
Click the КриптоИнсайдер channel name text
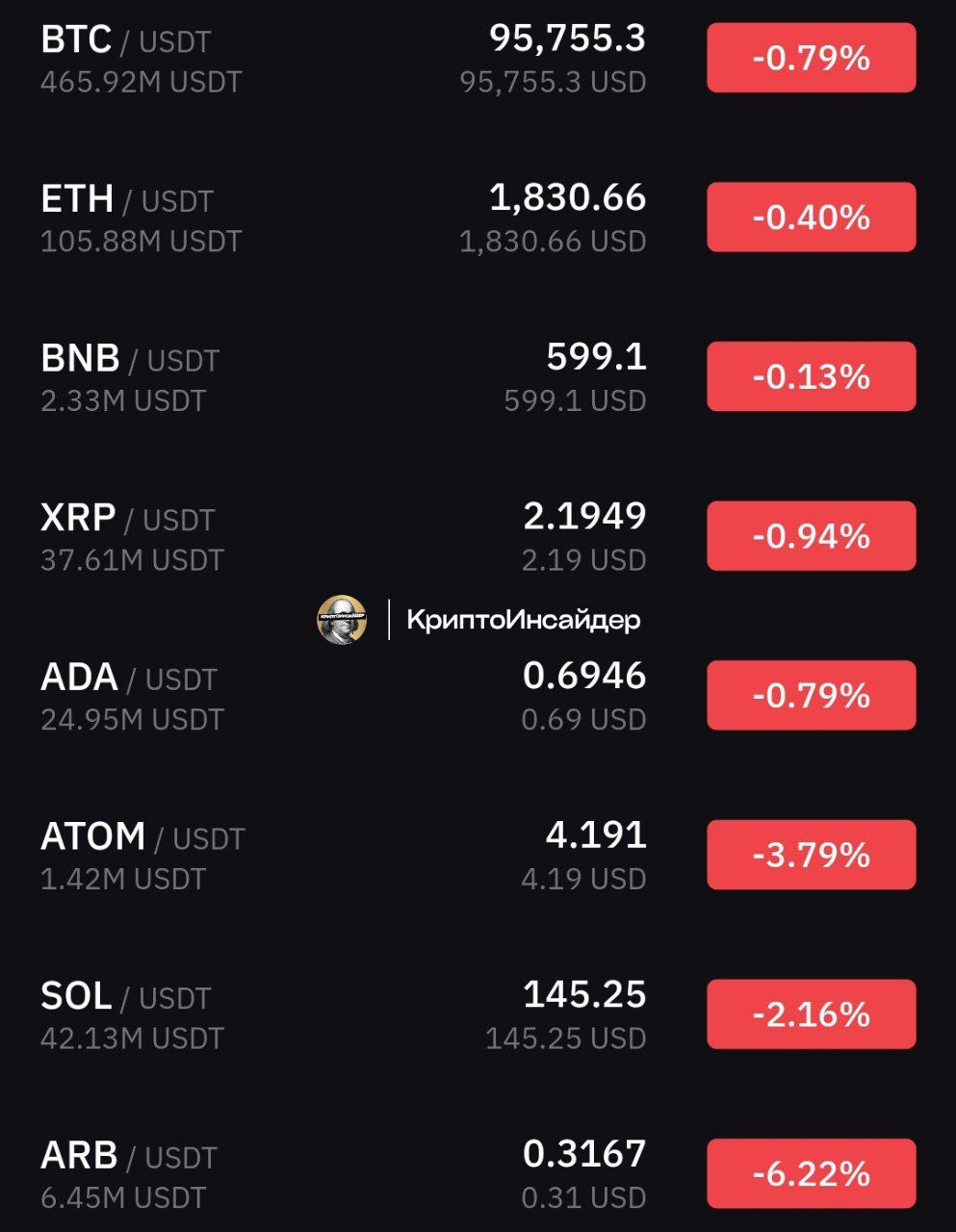[524, 620]
